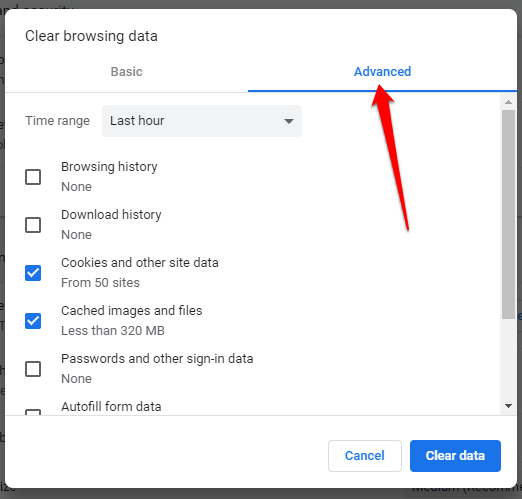
Task: Switch to the Basic tab
Action: click(127, 72)
